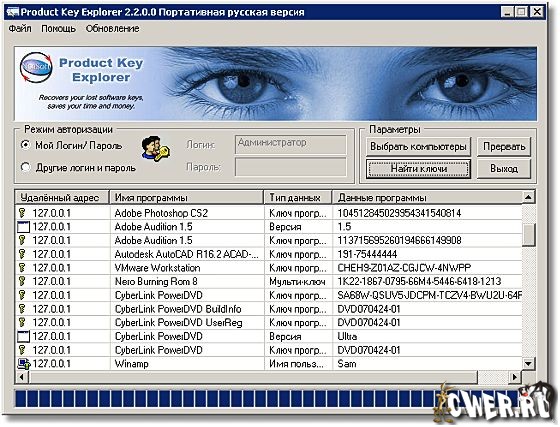Click the Выбрать компьютеры button
560x427 pixels.
click(419, 147)
